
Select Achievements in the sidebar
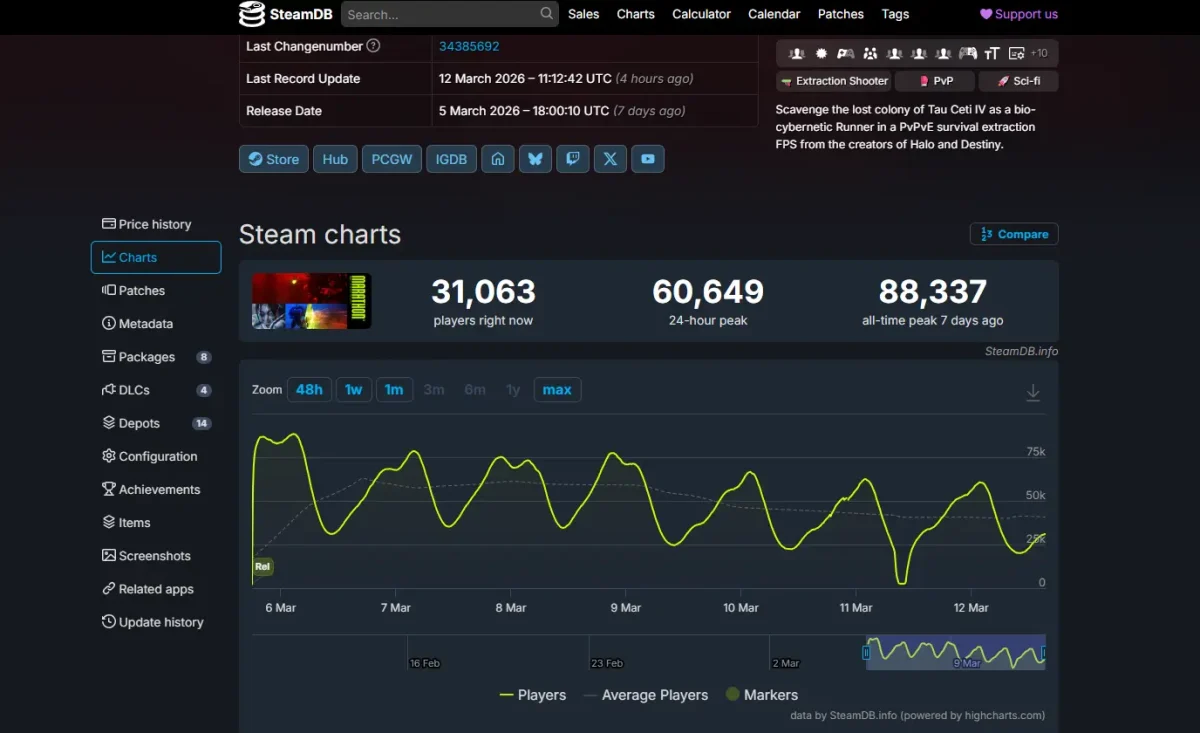(159, 489)
